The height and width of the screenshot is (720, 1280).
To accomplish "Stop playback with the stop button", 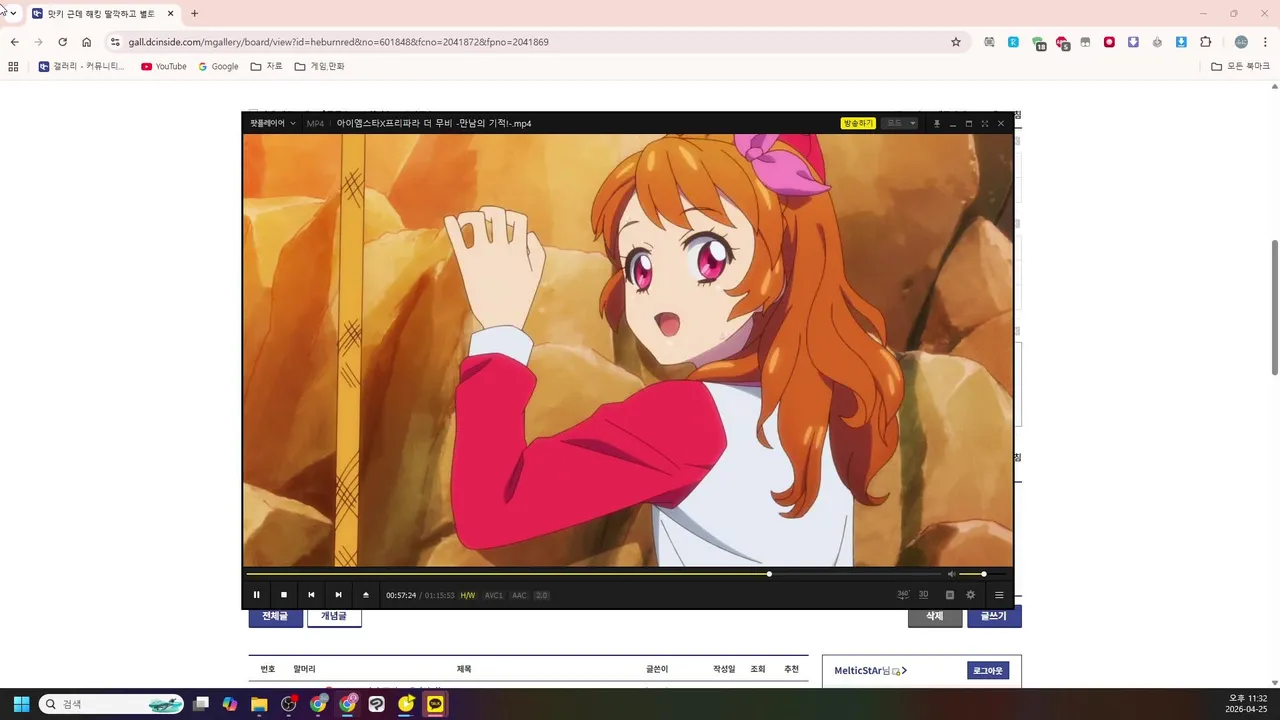I will coord(284,595).
